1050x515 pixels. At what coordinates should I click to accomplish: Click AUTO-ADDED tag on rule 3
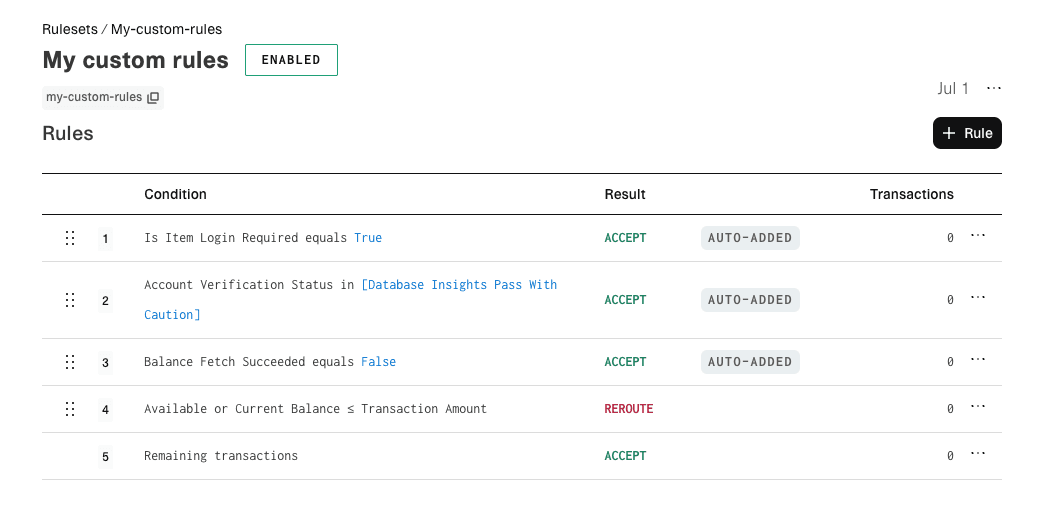coord(750,362)
